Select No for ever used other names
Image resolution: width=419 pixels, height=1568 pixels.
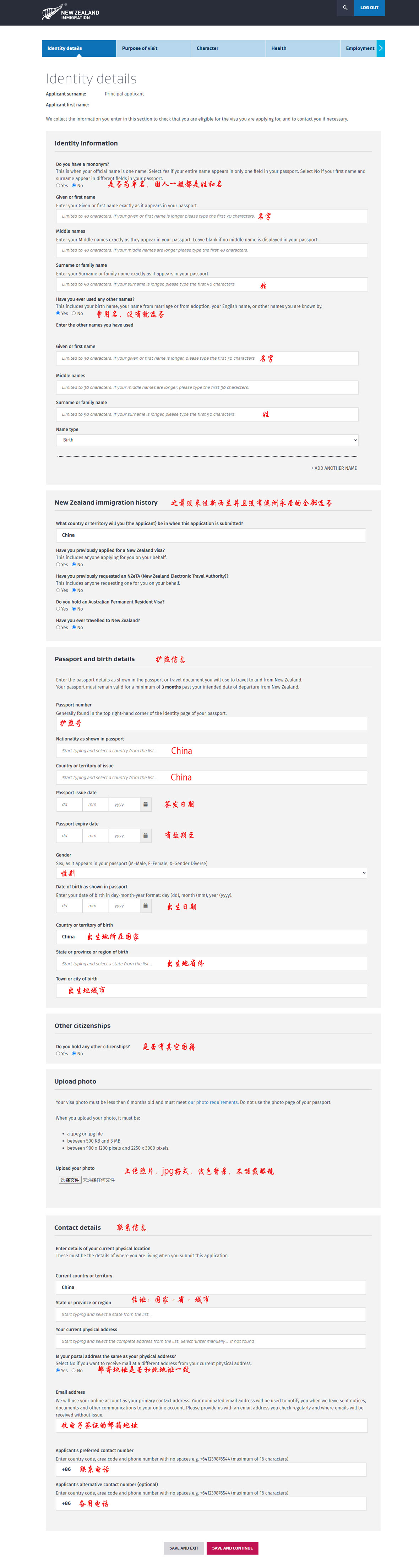click(74, 314)
